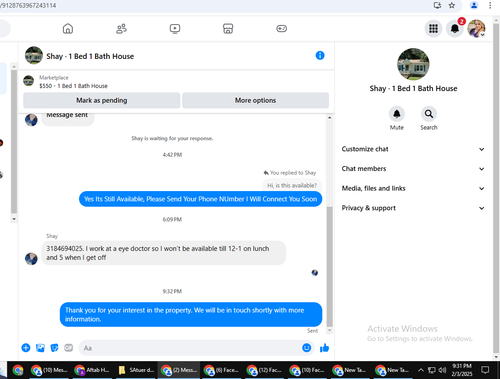Click More options button
The height and width of the screenshot is (379, 500).
255,100
